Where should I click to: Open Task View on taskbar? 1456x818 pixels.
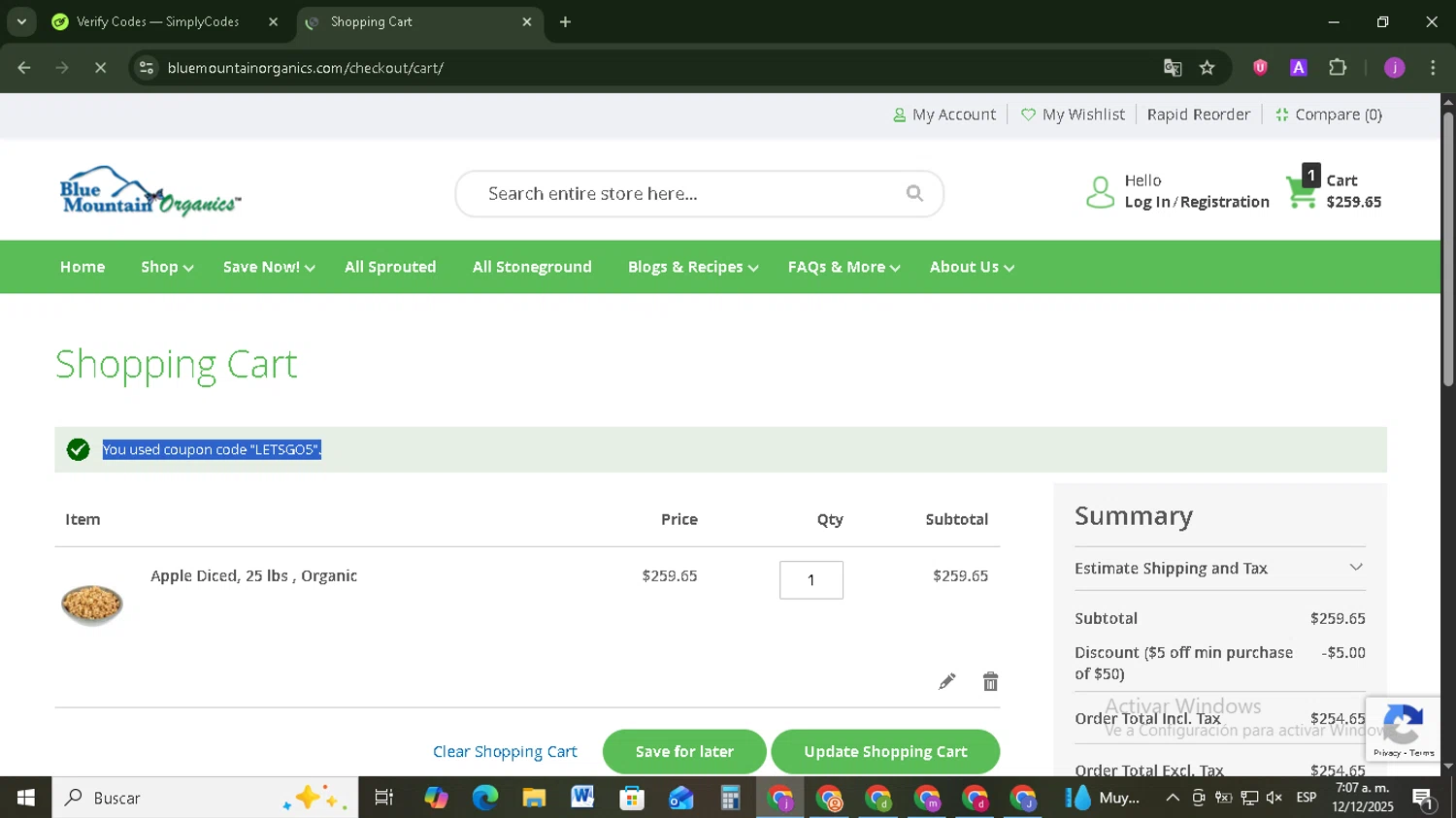pyautogui.click(x=384, y=798)
